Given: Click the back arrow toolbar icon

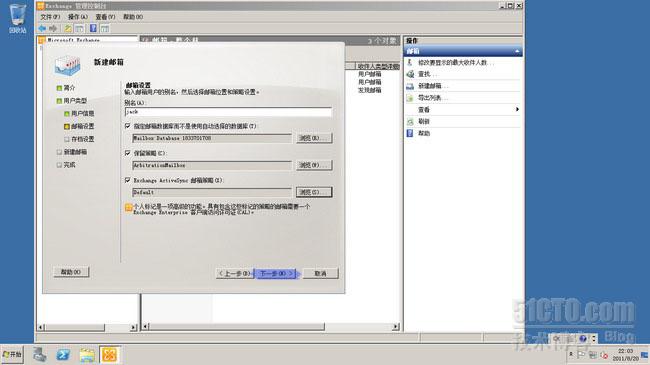Looking at the screenshot, I should point(42,28).
